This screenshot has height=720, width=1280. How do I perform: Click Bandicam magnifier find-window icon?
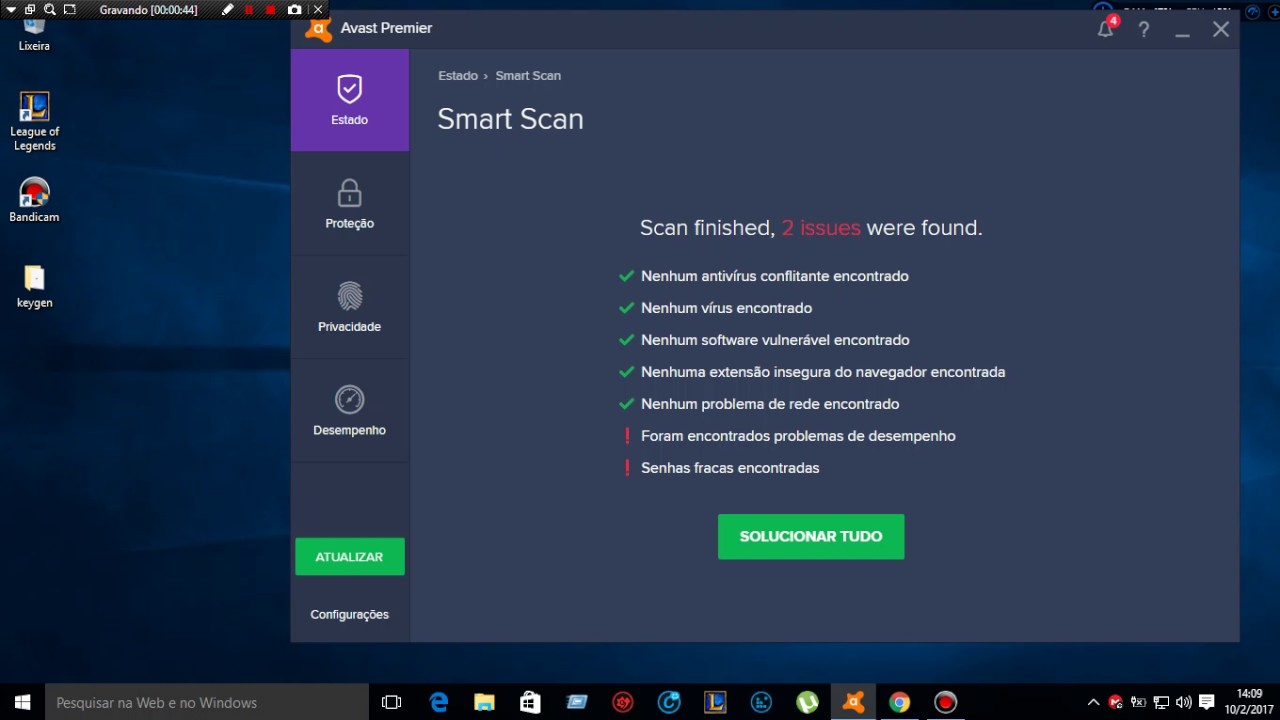point(49,9)
